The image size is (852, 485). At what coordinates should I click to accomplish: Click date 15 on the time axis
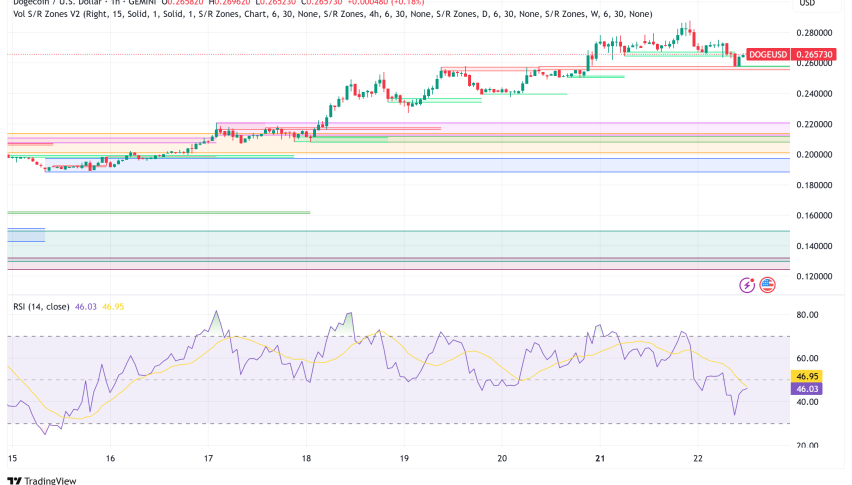pos(12,458)
